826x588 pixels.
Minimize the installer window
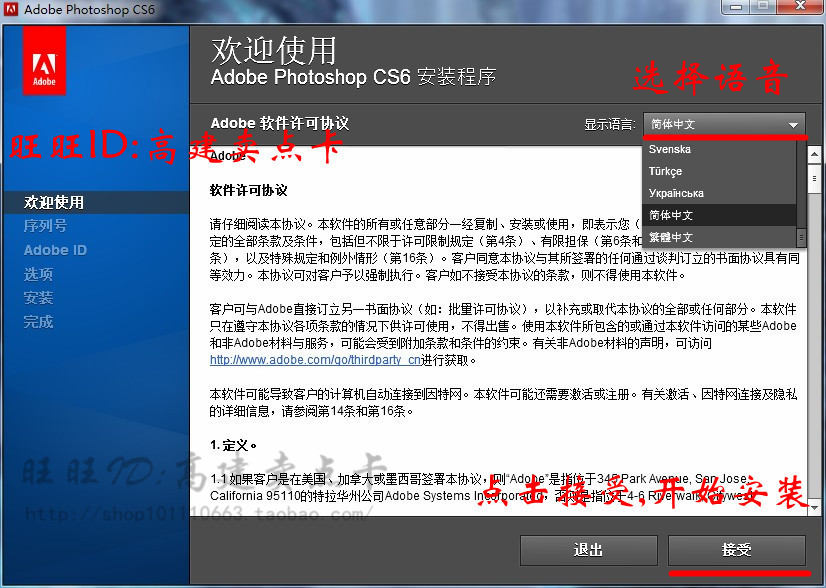click(736, 7)
